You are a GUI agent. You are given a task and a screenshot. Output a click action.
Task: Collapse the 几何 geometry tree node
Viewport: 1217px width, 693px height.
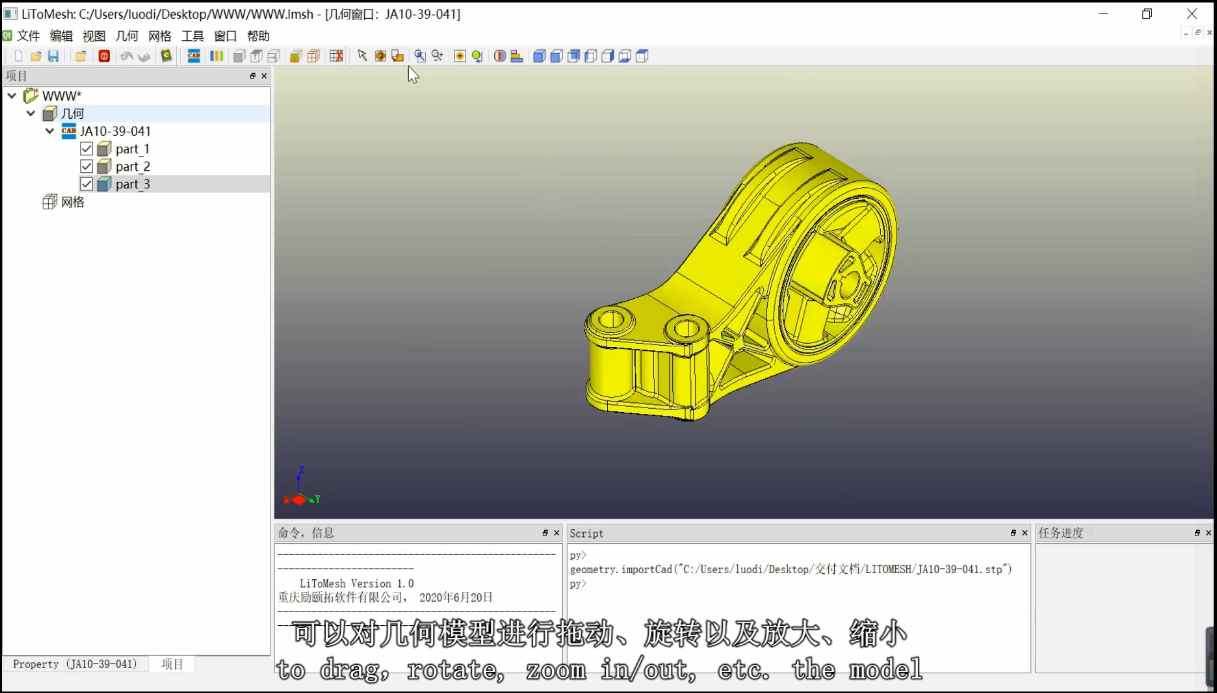[x=31, y=114]
